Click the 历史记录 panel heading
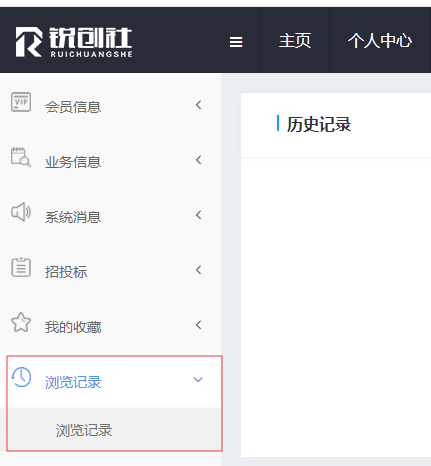The image size is (431, 466). [x=319, y=124]
